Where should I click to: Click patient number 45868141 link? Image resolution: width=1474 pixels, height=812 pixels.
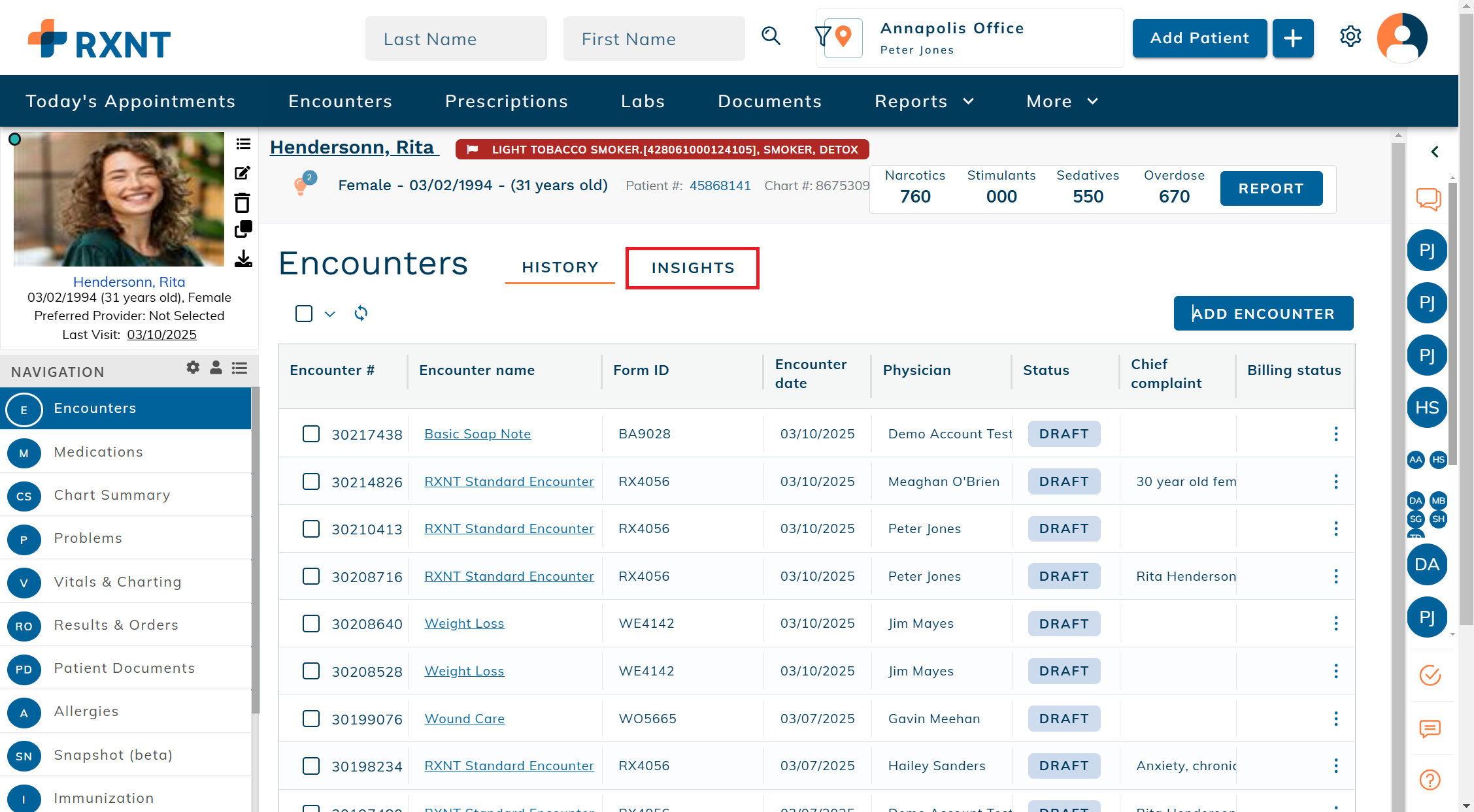(x=720, y=186)
